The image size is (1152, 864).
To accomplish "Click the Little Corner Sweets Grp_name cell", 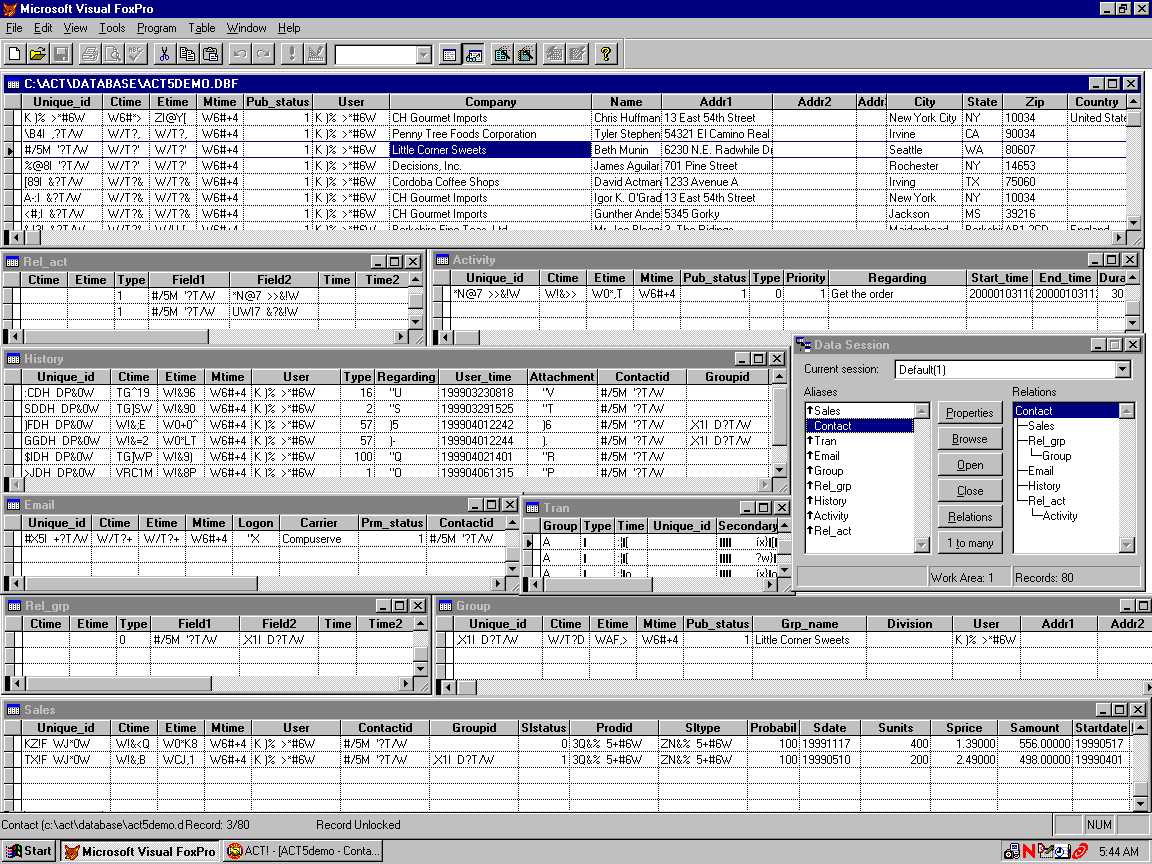I will pyautogui.click(x=809, y=640).
